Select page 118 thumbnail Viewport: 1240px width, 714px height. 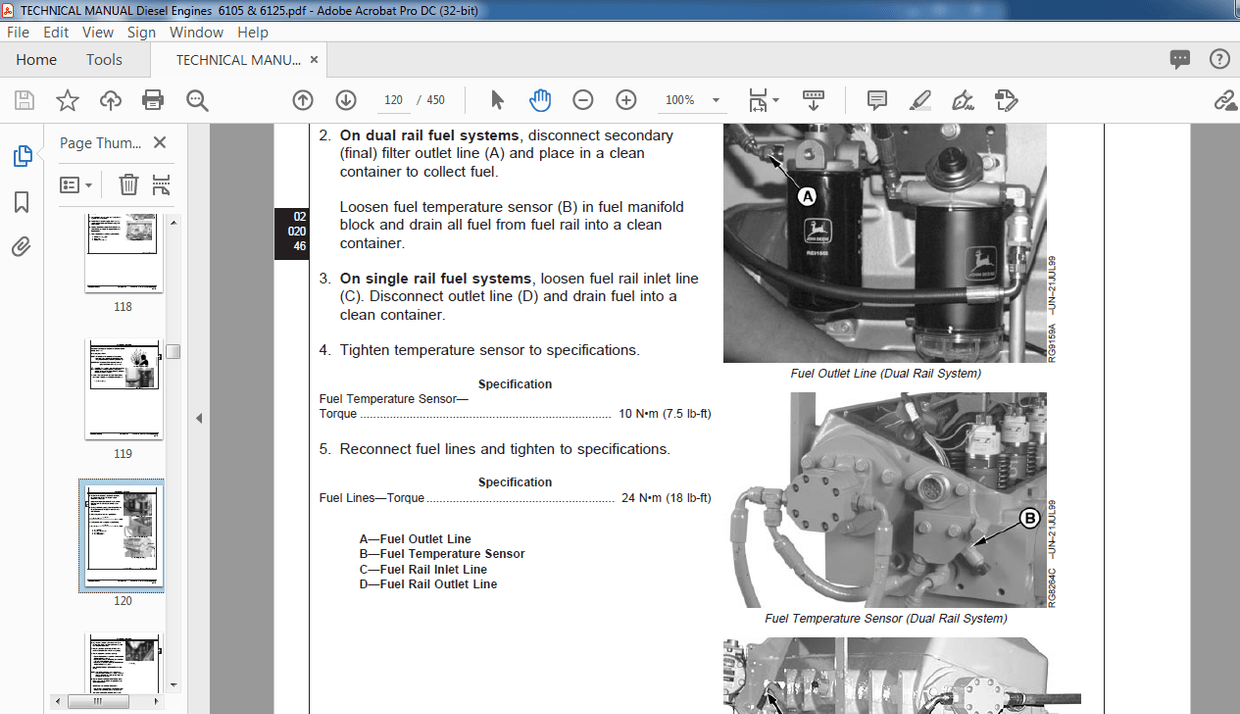(123, 254)
